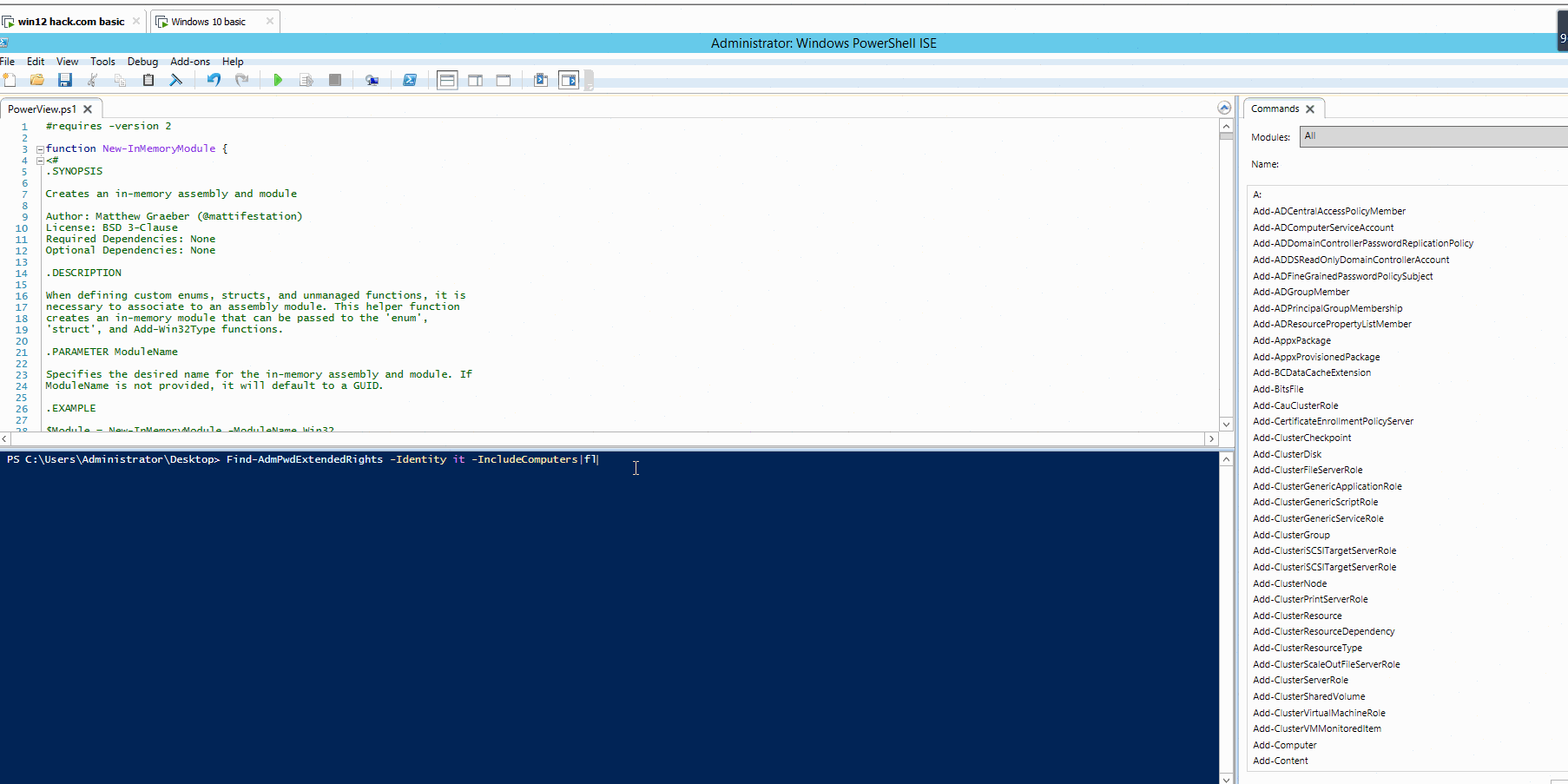Toggle Show Script Pane Top layout
Image resolution: width=1568 pixels, height=784 pixels.
447,80
